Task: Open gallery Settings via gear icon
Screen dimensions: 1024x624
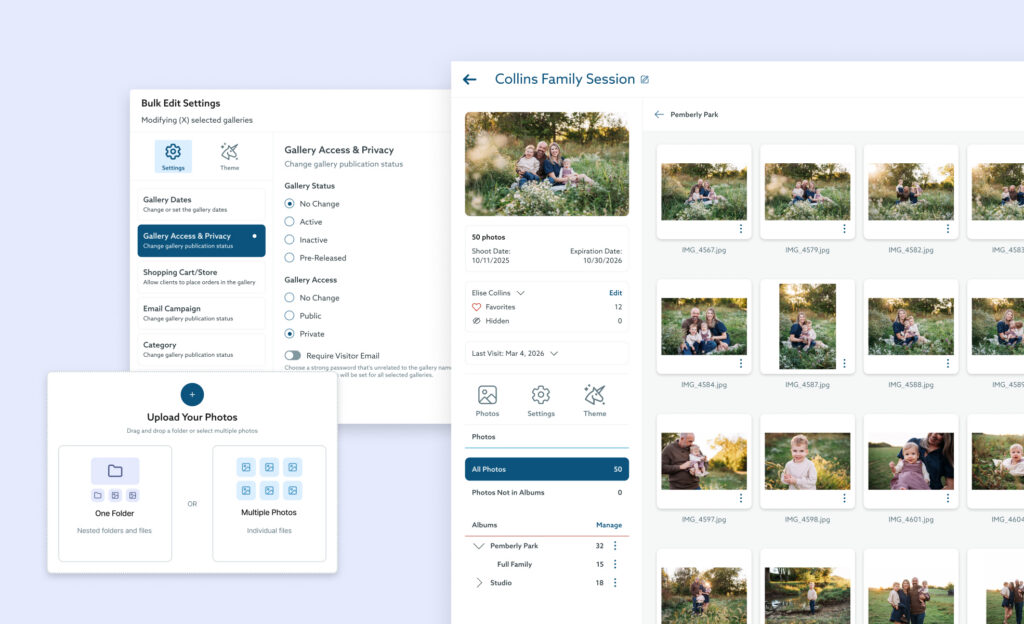Action: pyautogui.click(x=541, y=396)
